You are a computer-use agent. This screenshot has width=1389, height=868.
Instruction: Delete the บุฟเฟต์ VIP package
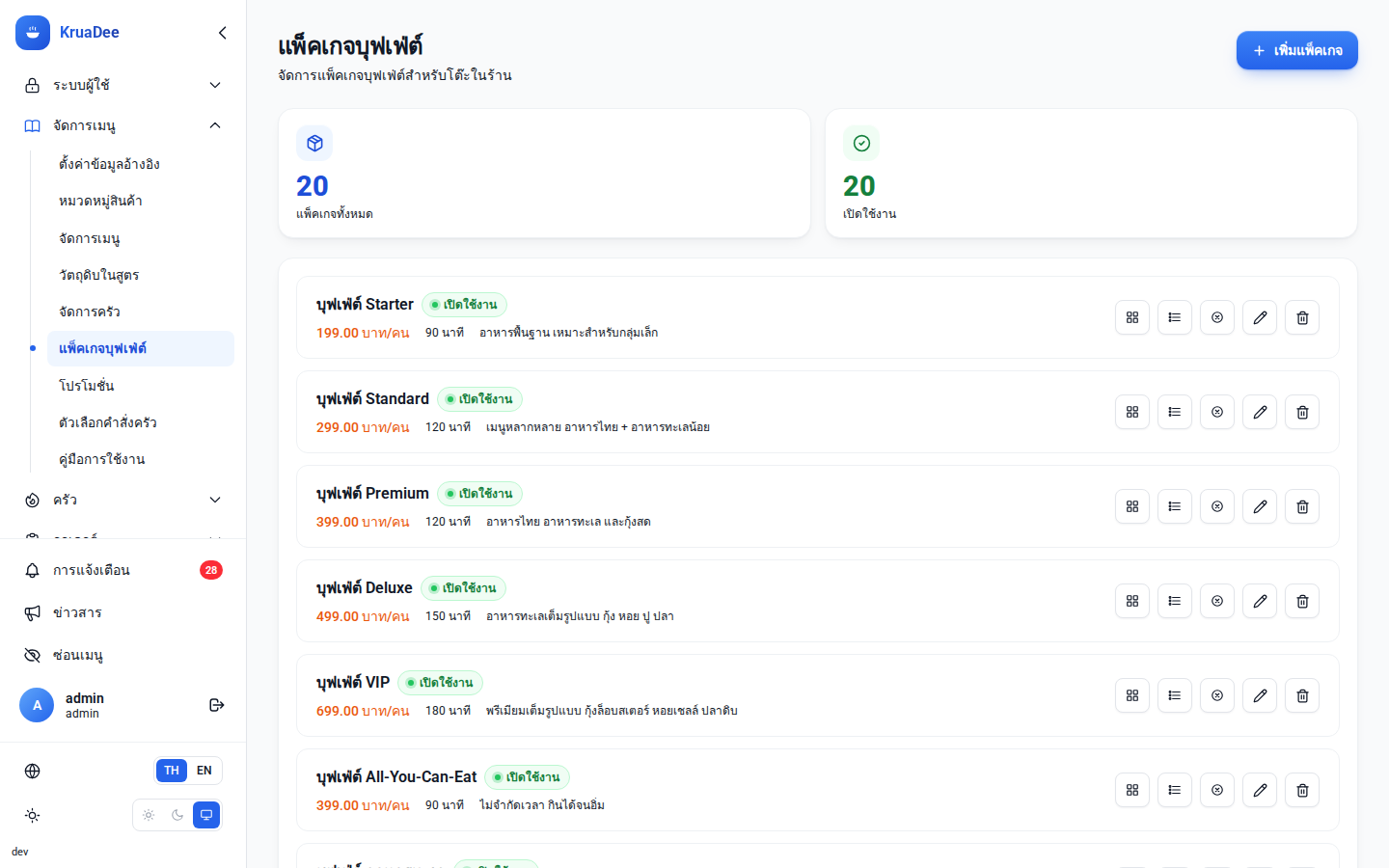[x=1302, y=695]
